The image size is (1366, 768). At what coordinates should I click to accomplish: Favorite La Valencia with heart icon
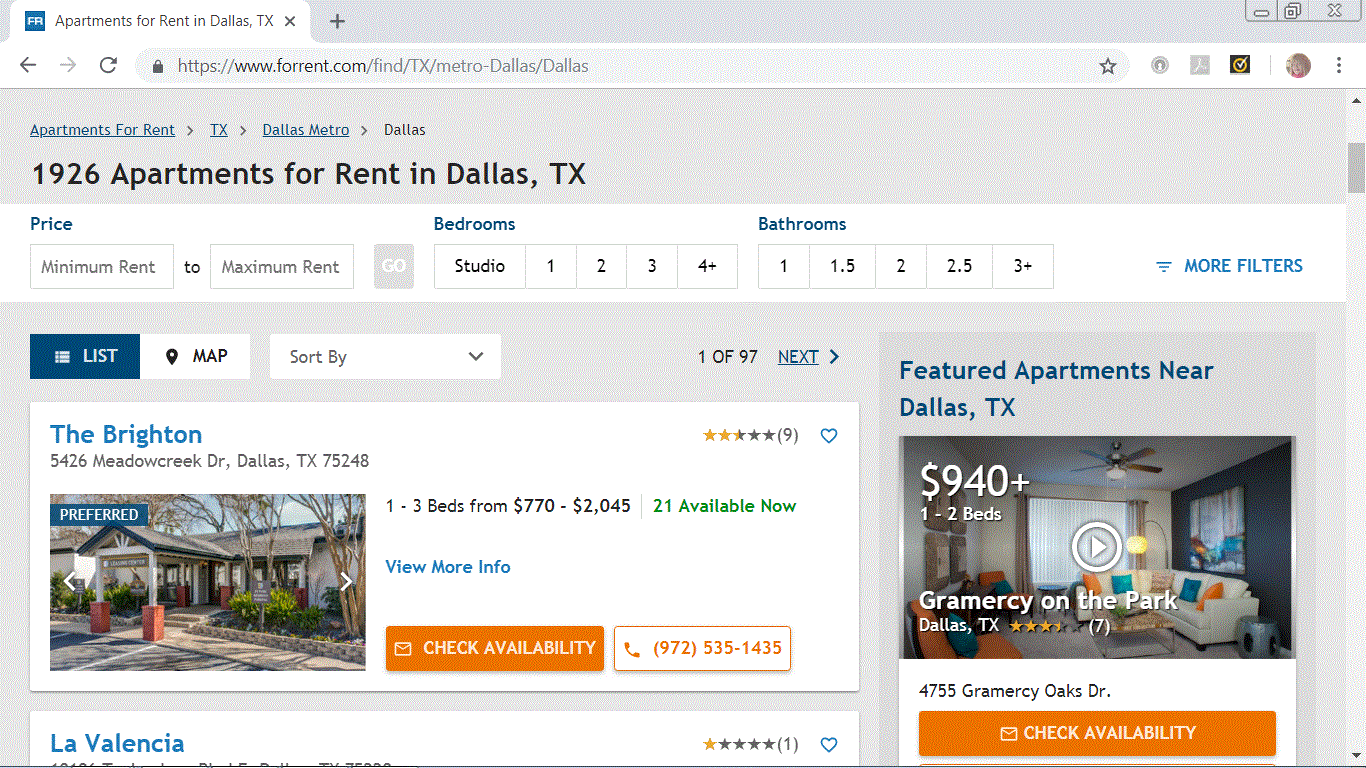pyautogui.click(x=829, y=744)
